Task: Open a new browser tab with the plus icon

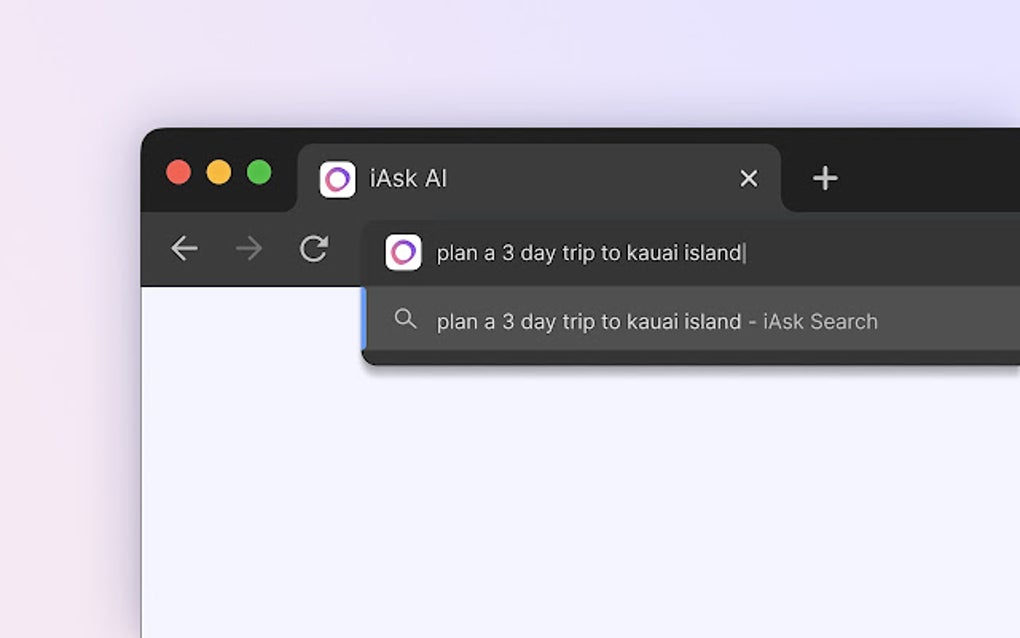Action: 824,178
